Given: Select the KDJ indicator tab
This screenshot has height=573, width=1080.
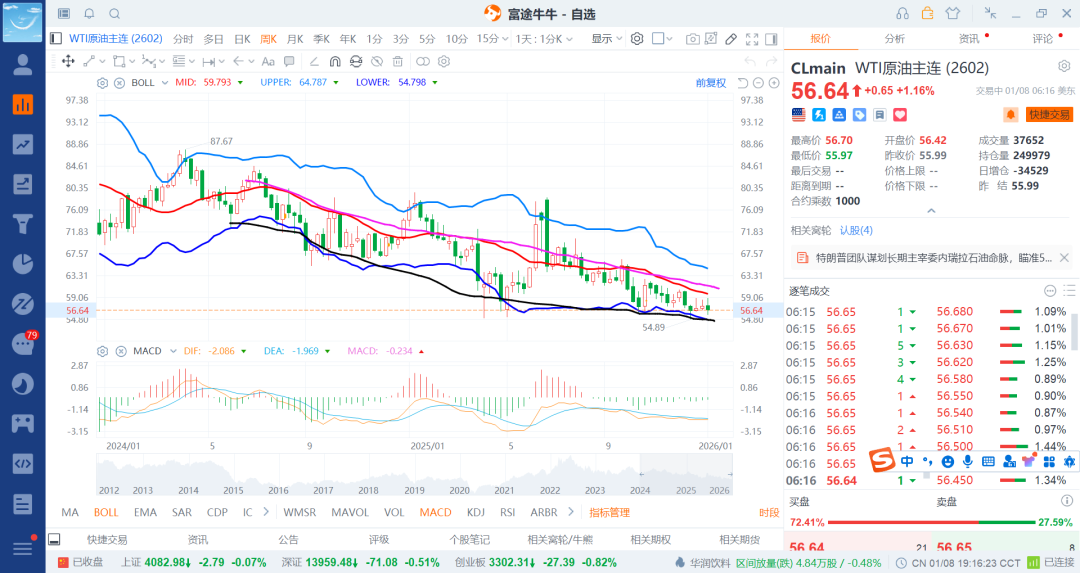Looking at the screenshot, I should click(475, 512).
